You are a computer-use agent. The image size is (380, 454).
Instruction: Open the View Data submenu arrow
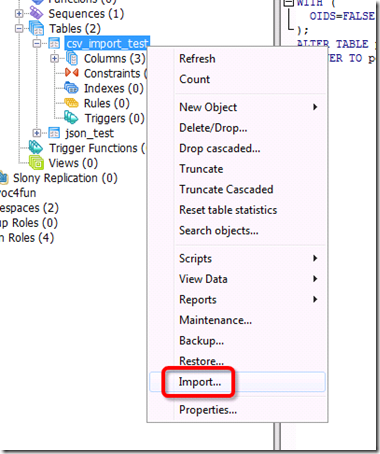tap(315, 279)
